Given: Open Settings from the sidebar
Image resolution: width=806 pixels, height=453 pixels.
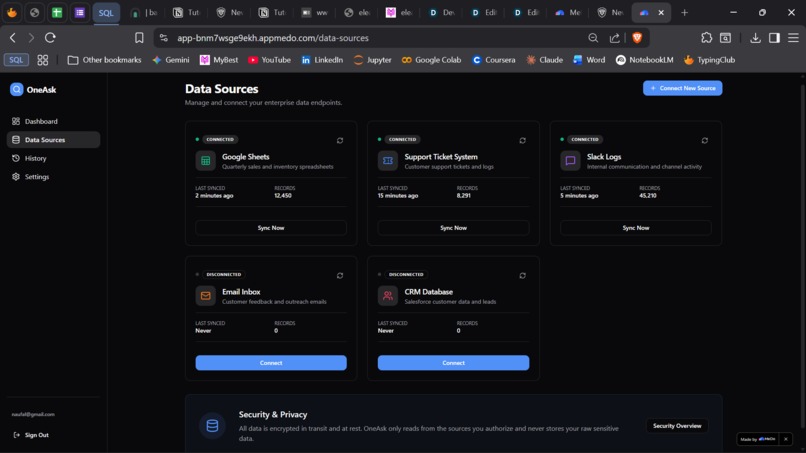Looking at the screenshot, I should [53, 177].
